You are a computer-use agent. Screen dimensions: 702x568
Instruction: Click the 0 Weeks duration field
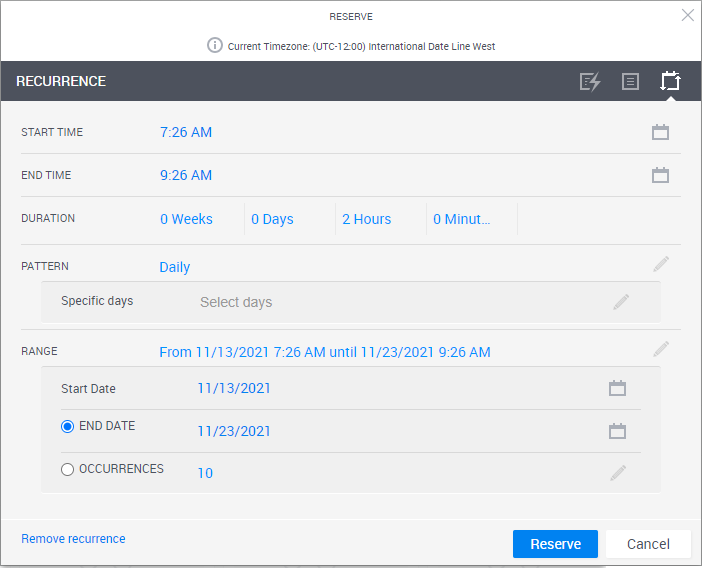coord(186,219)
